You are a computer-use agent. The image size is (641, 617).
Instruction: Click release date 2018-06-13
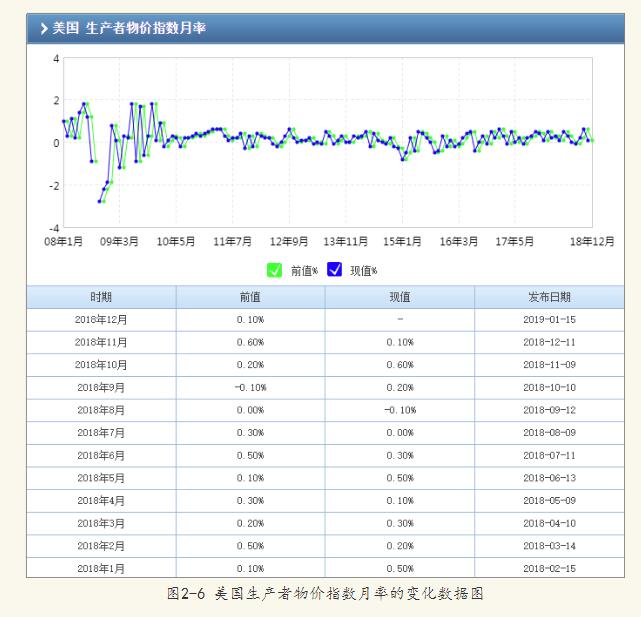pos(549,478)
